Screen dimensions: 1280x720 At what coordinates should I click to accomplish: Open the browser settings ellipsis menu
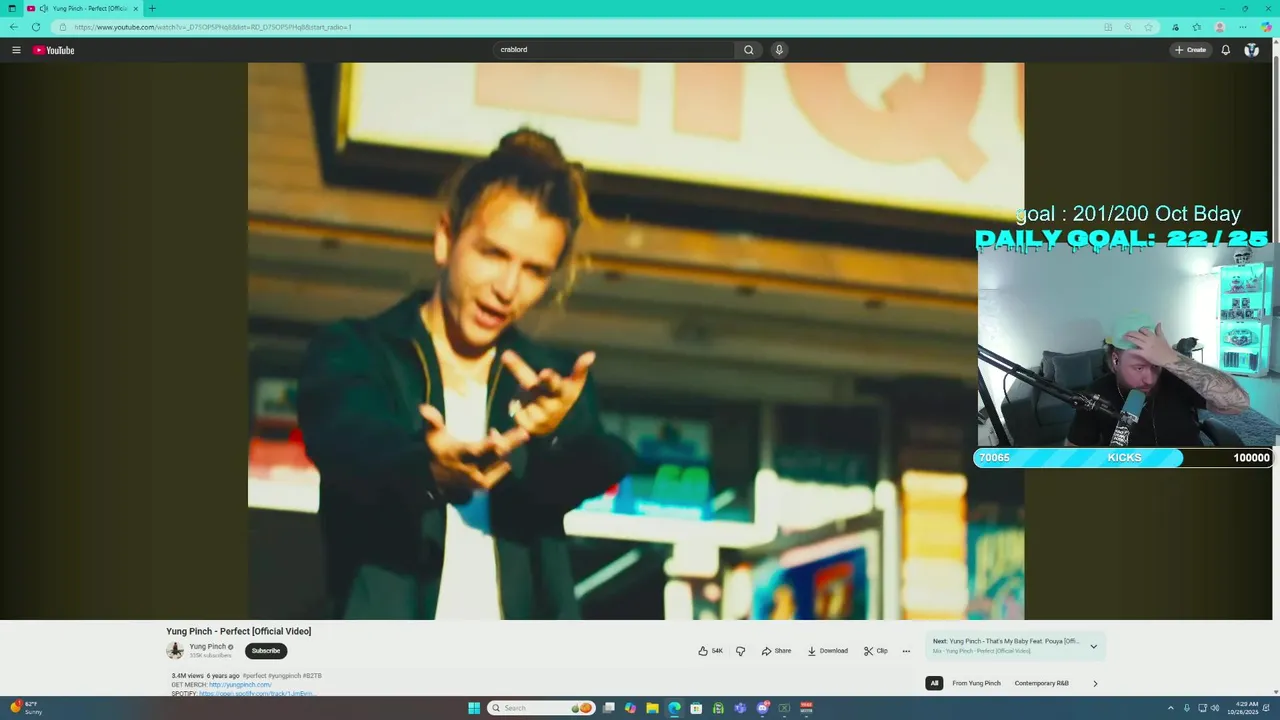click(1243, 27)
